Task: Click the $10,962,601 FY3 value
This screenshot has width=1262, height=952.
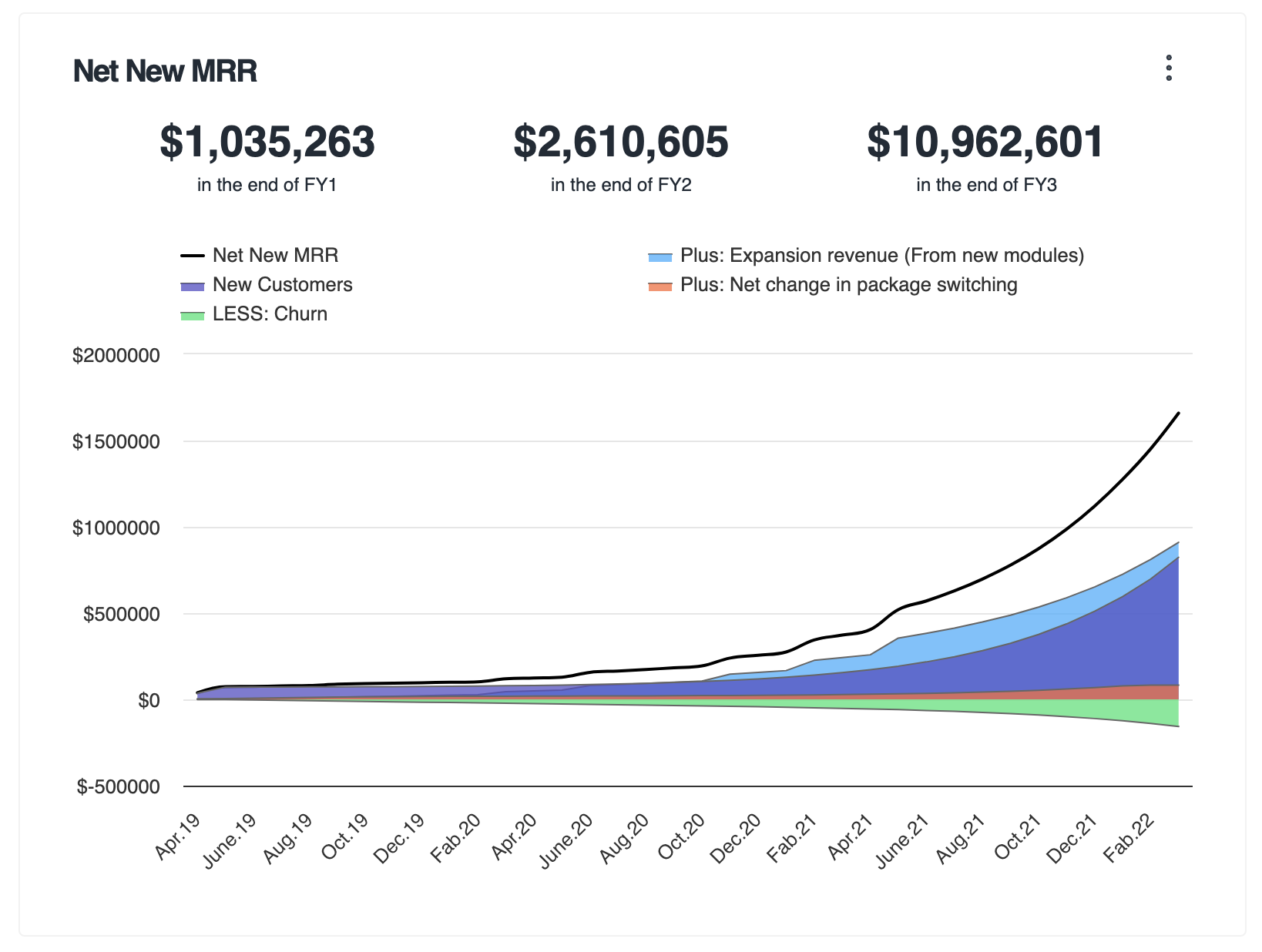Action: click(x=985, y=141)
